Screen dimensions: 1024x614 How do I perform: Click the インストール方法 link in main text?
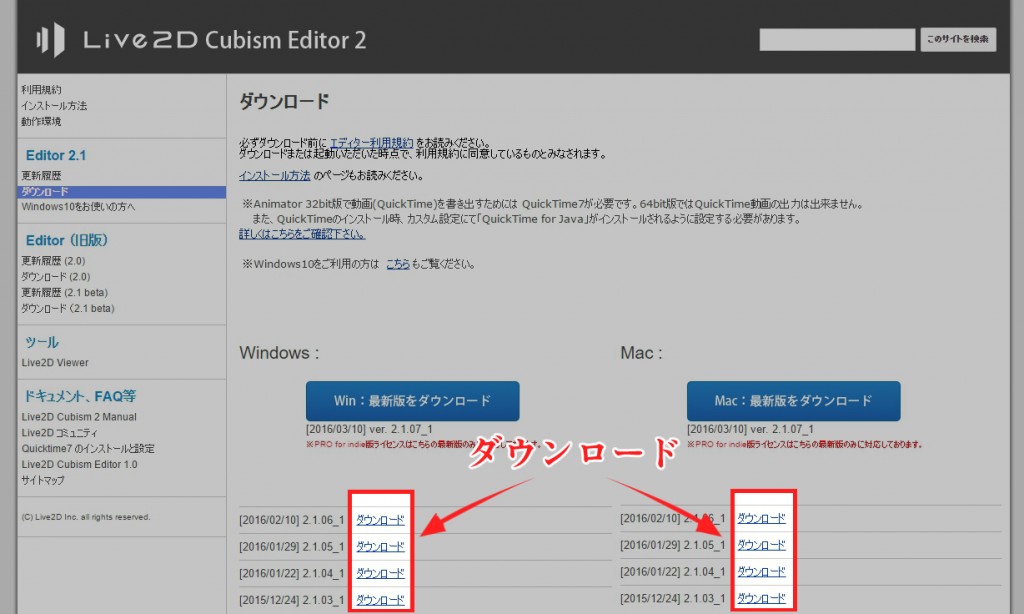coord(274,175)
